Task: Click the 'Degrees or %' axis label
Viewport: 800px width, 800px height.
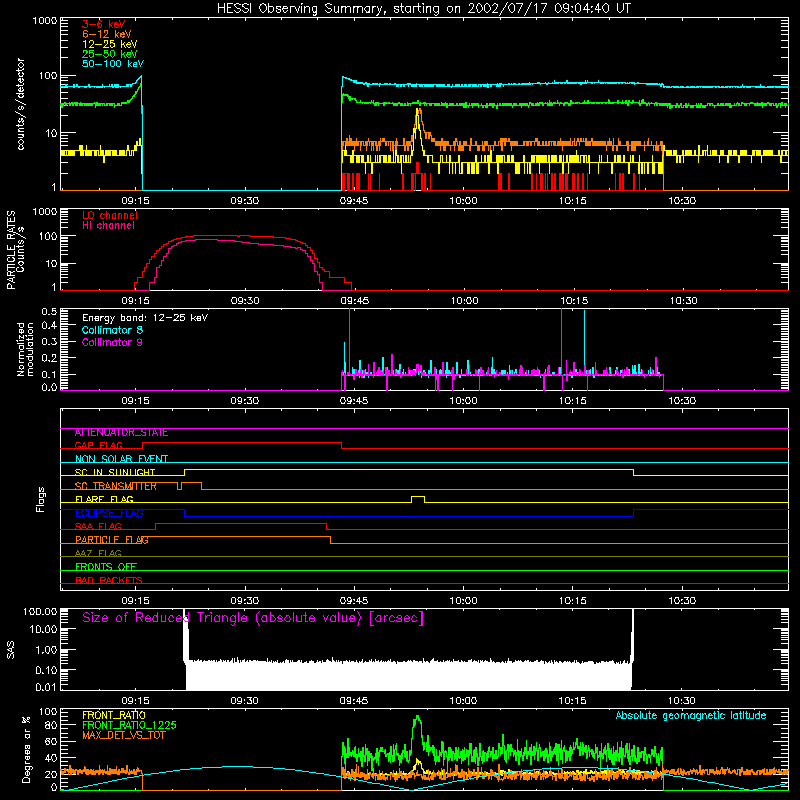Action: [26, 749]
